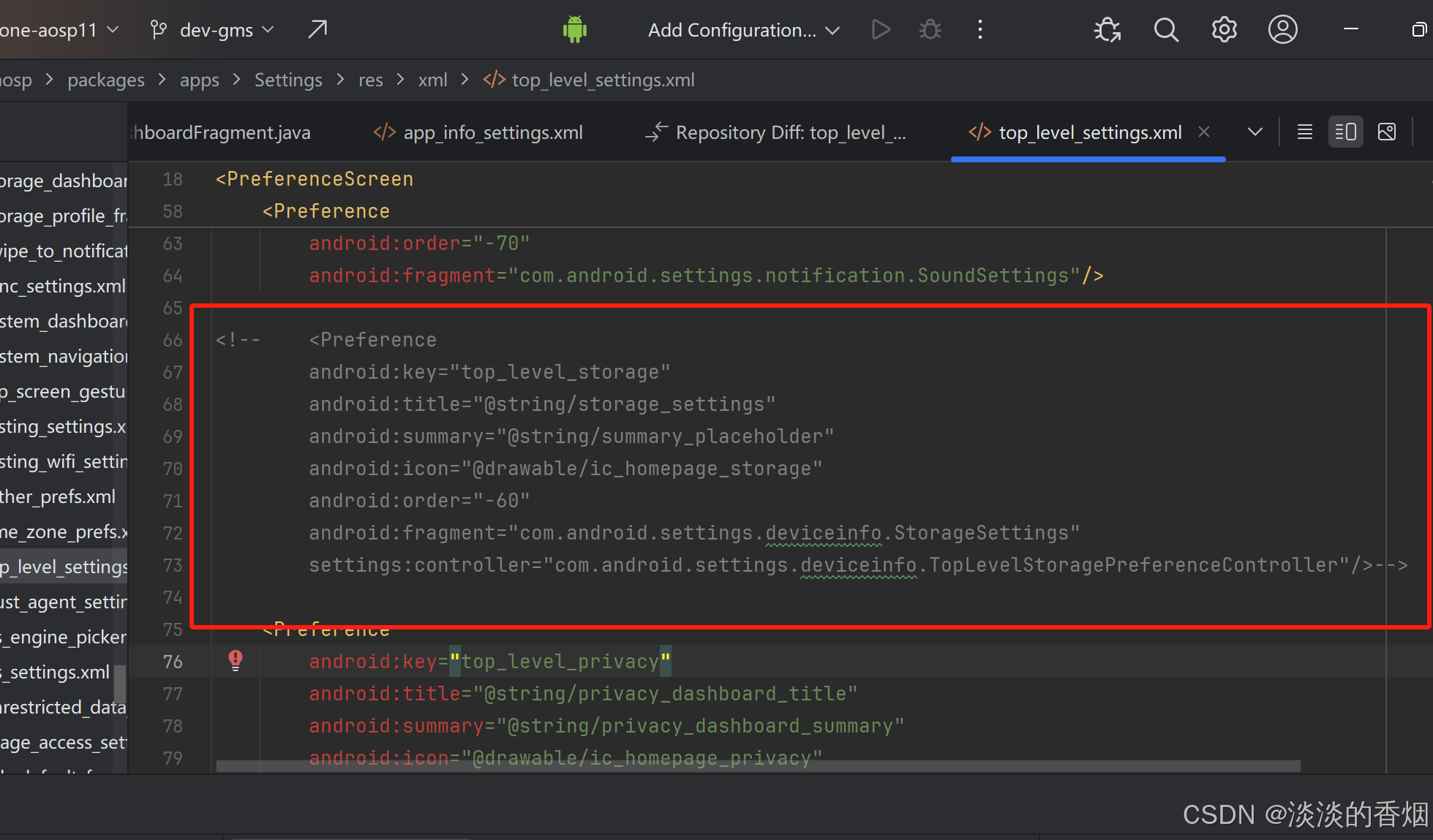
Task: Close the top_level_settings.xml tab
Action: 1204,132
